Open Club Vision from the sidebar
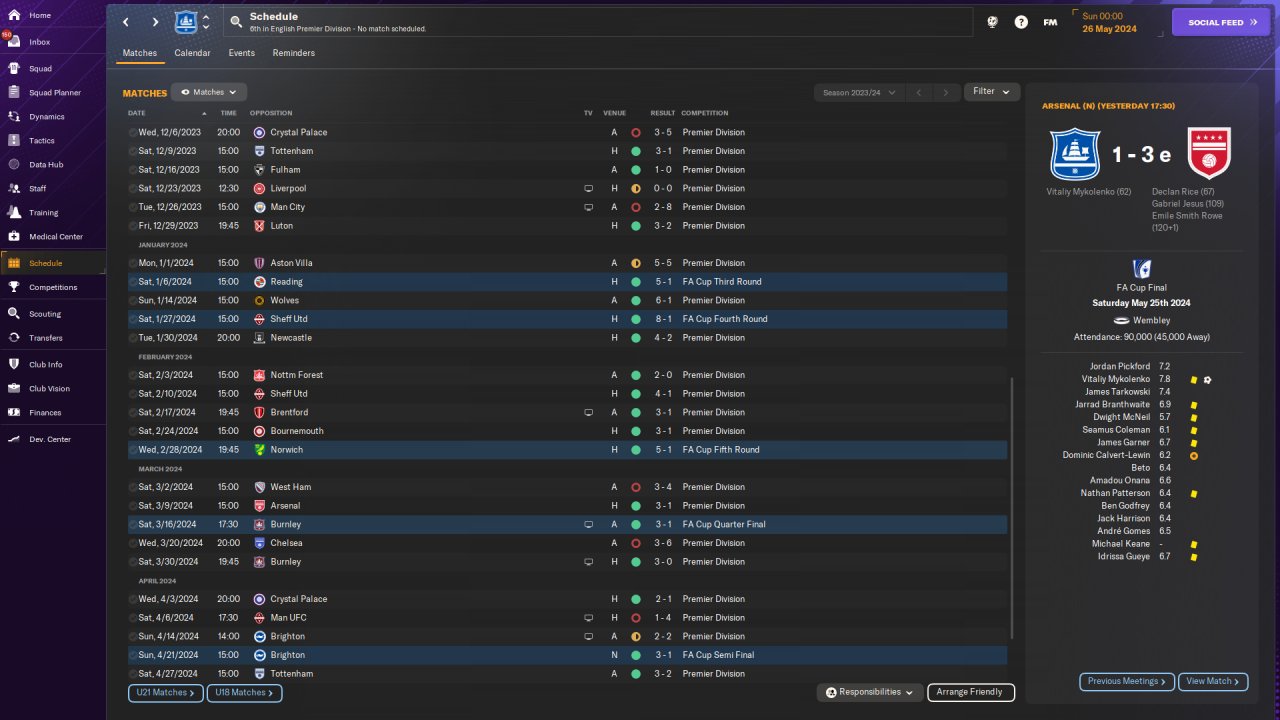 point(49,389)
